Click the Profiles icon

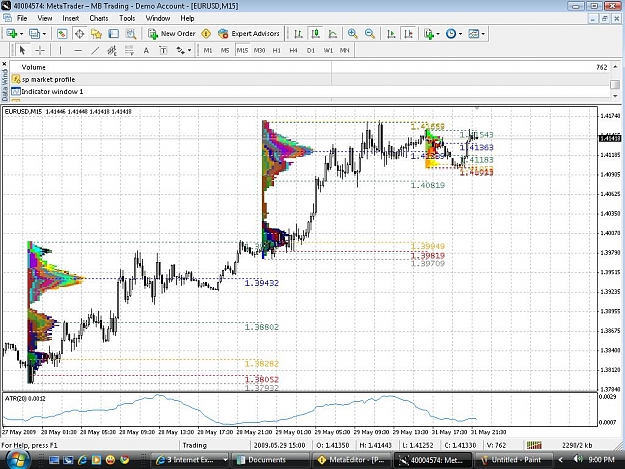(x=34, y=34)
